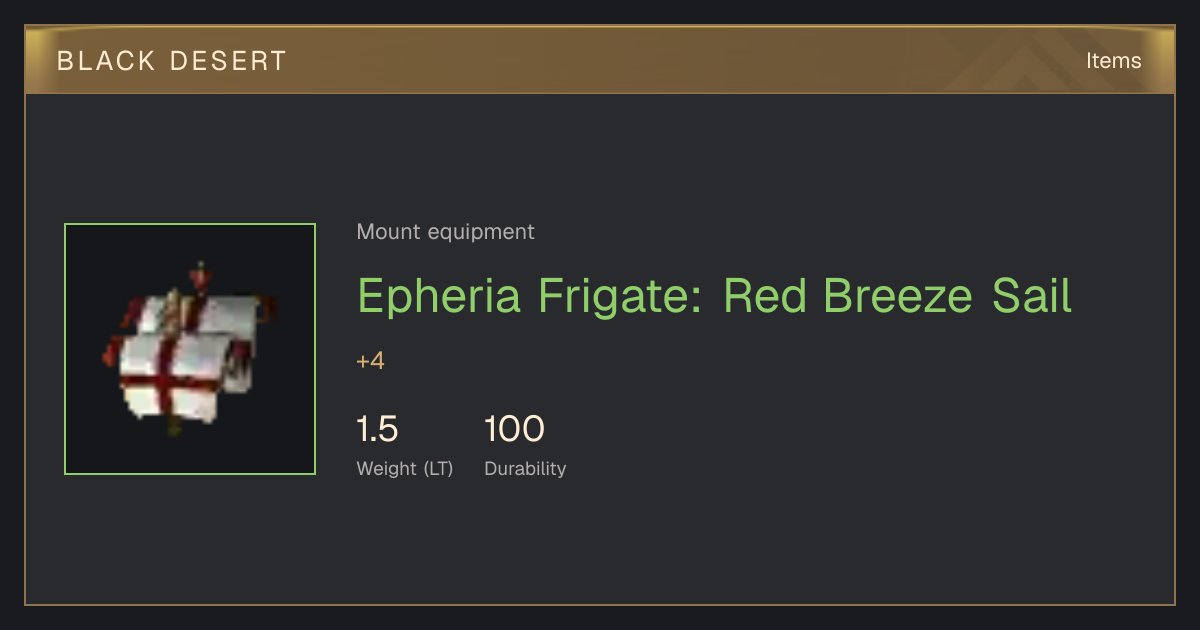Click the green border of the item thumbnail
The width and height of the screenshot is (1200, 630).
click(x=190, y=224)
